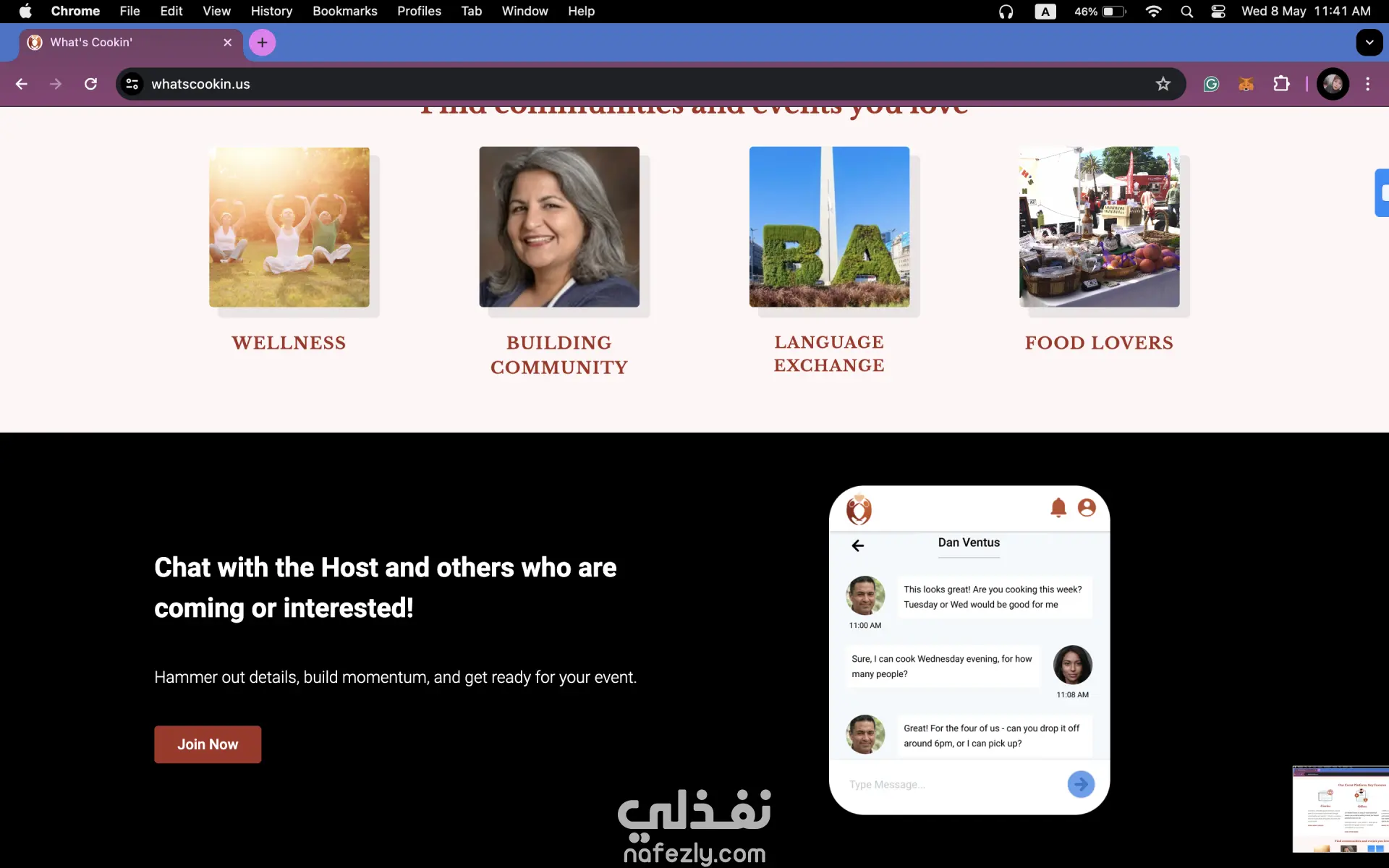Open the Bookmarks menu
1389x868 pixels.
coord(344,12)
